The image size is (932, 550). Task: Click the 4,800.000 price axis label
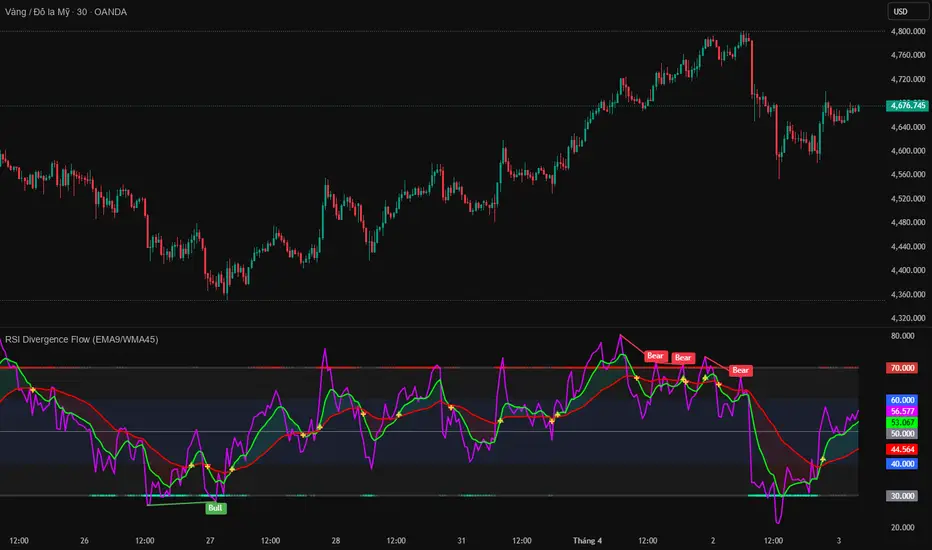(908, 31)
